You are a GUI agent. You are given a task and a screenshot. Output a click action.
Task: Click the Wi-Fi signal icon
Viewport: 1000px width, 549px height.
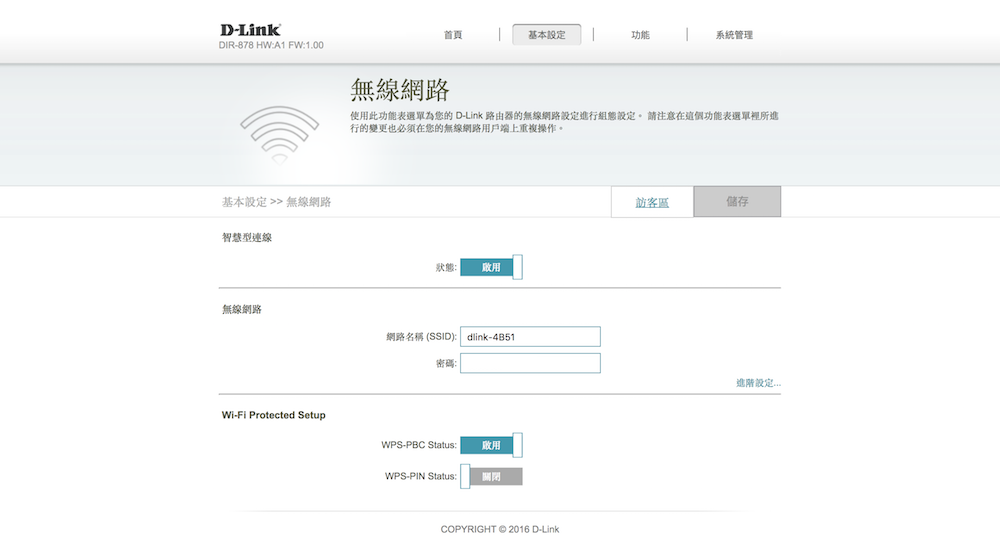[x=279, y=132]
